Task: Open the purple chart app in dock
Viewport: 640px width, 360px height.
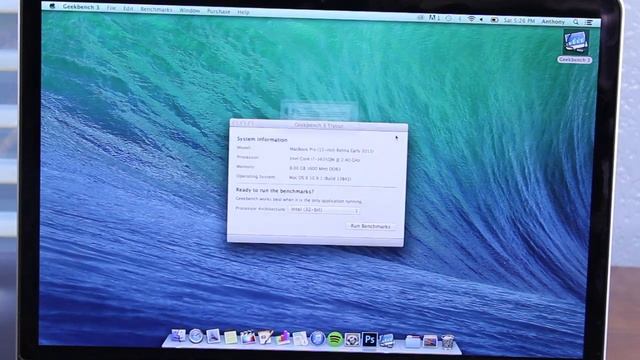Action: click(282, 338)
